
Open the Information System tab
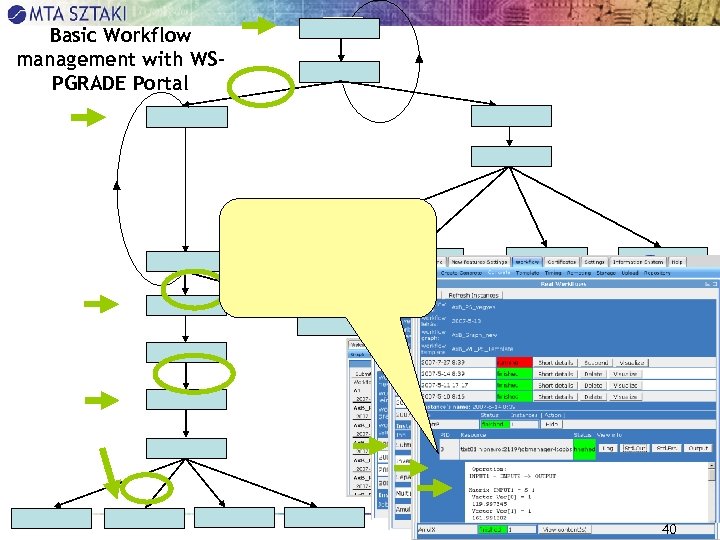638,262
